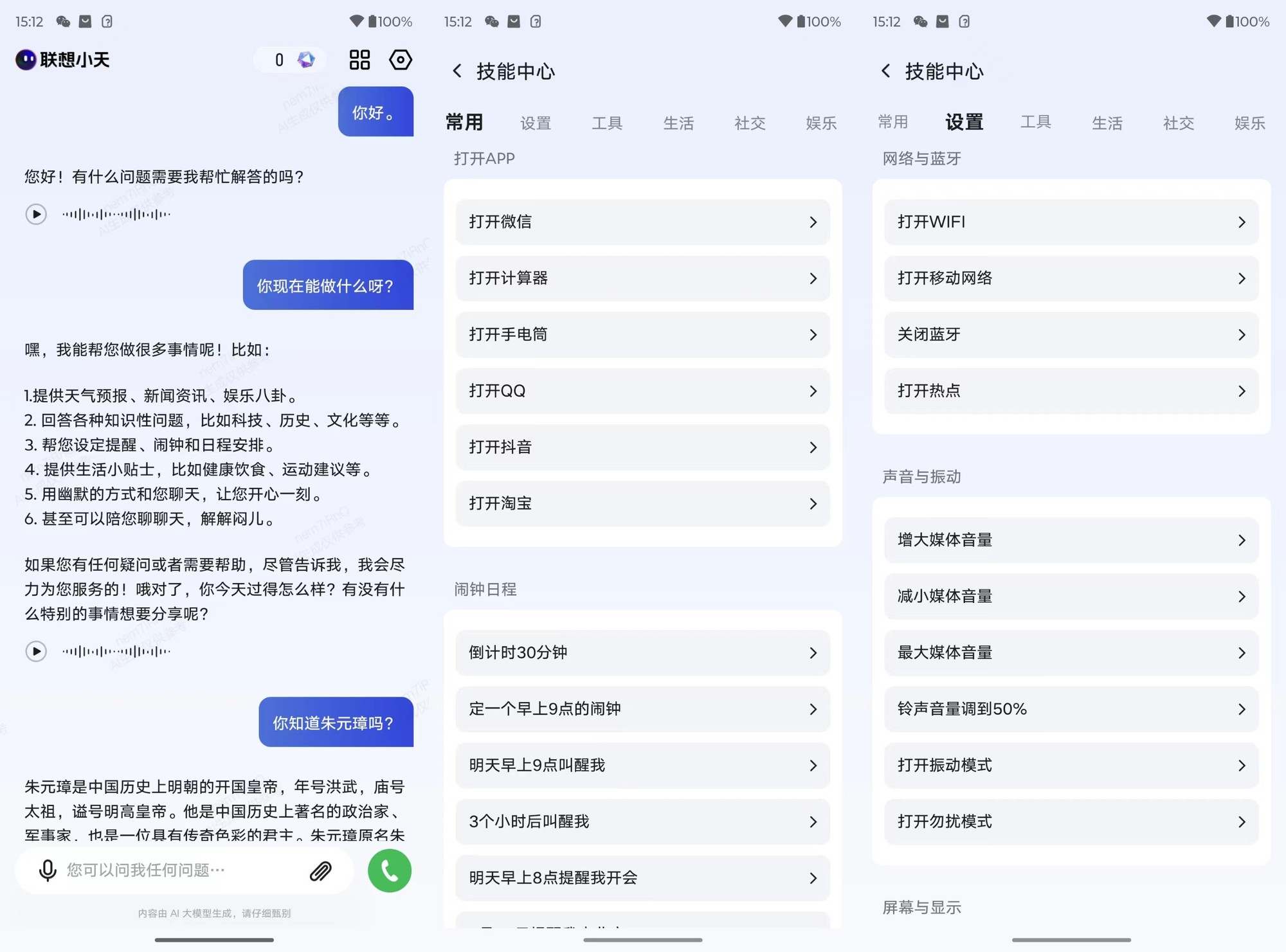Screen dimensions: 1286x952
Task: Tap the battery icon in middle status bar
Action: coord(801,21)
